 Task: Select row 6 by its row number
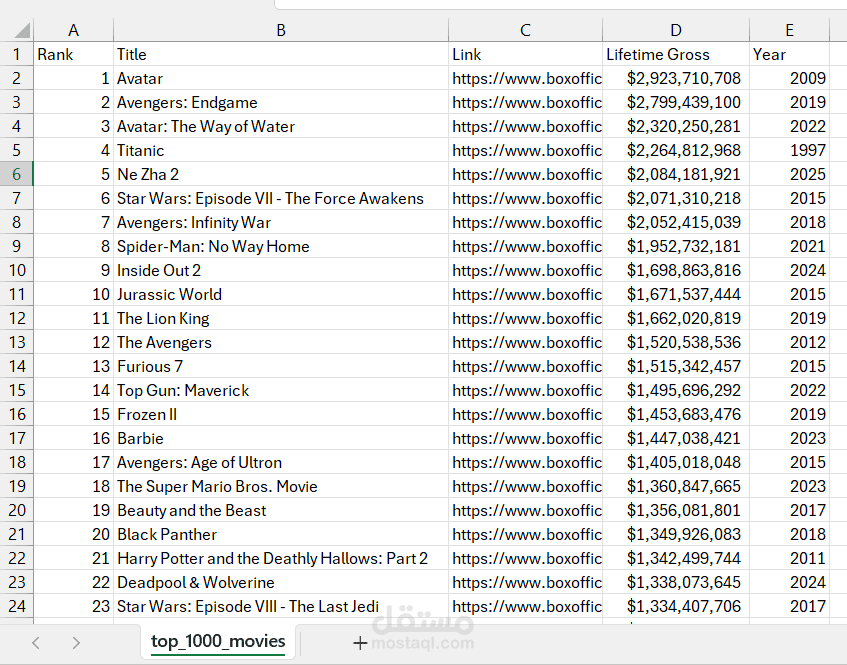[x=16, y=174]
